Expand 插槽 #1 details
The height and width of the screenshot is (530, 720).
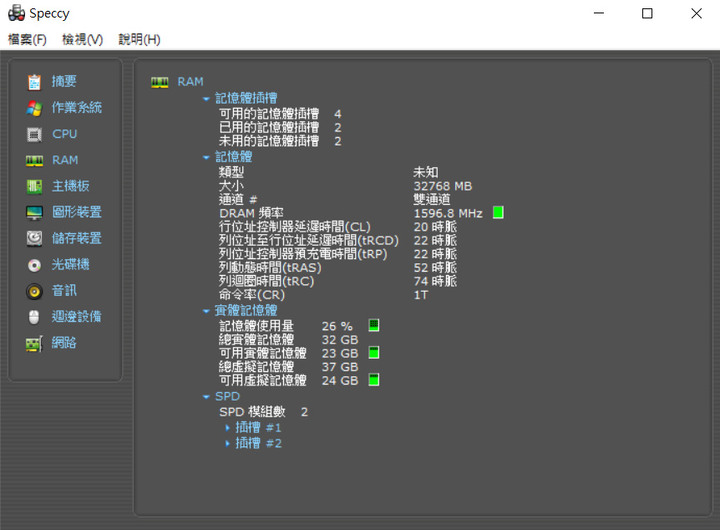point(227,428)
